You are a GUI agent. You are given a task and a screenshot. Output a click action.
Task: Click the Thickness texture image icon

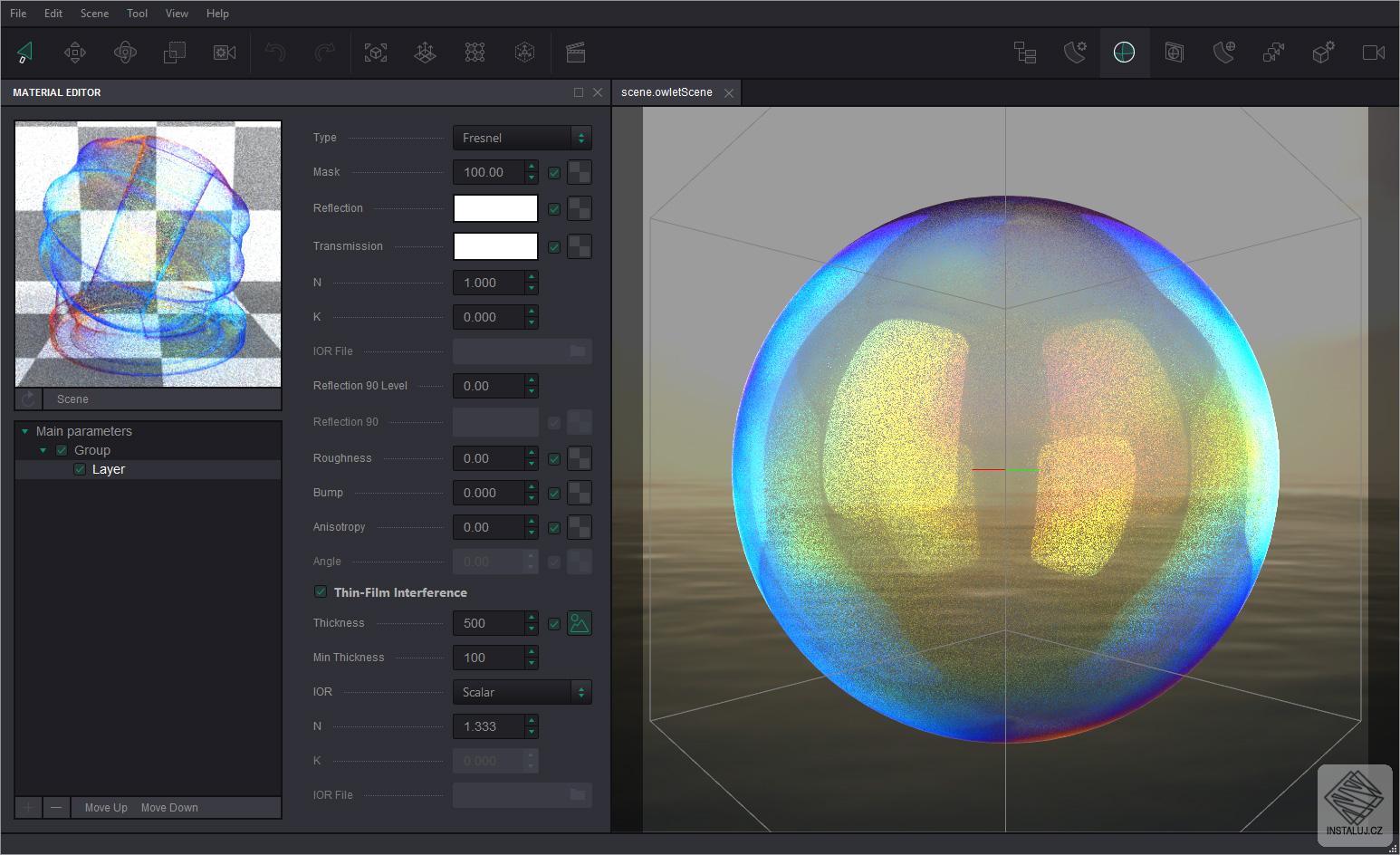(580, 623)
